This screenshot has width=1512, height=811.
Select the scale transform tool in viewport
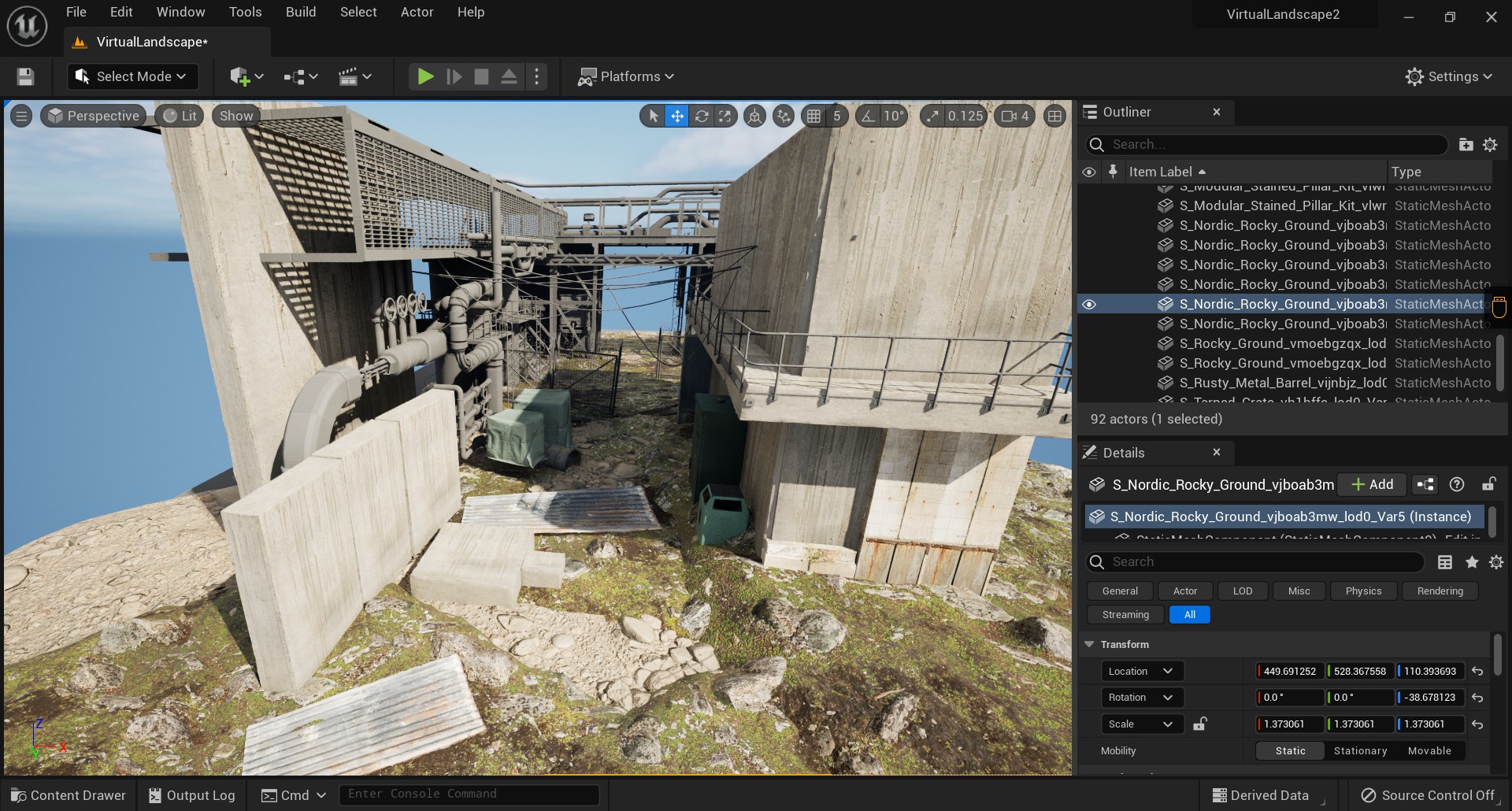click(x=724, y=117)
